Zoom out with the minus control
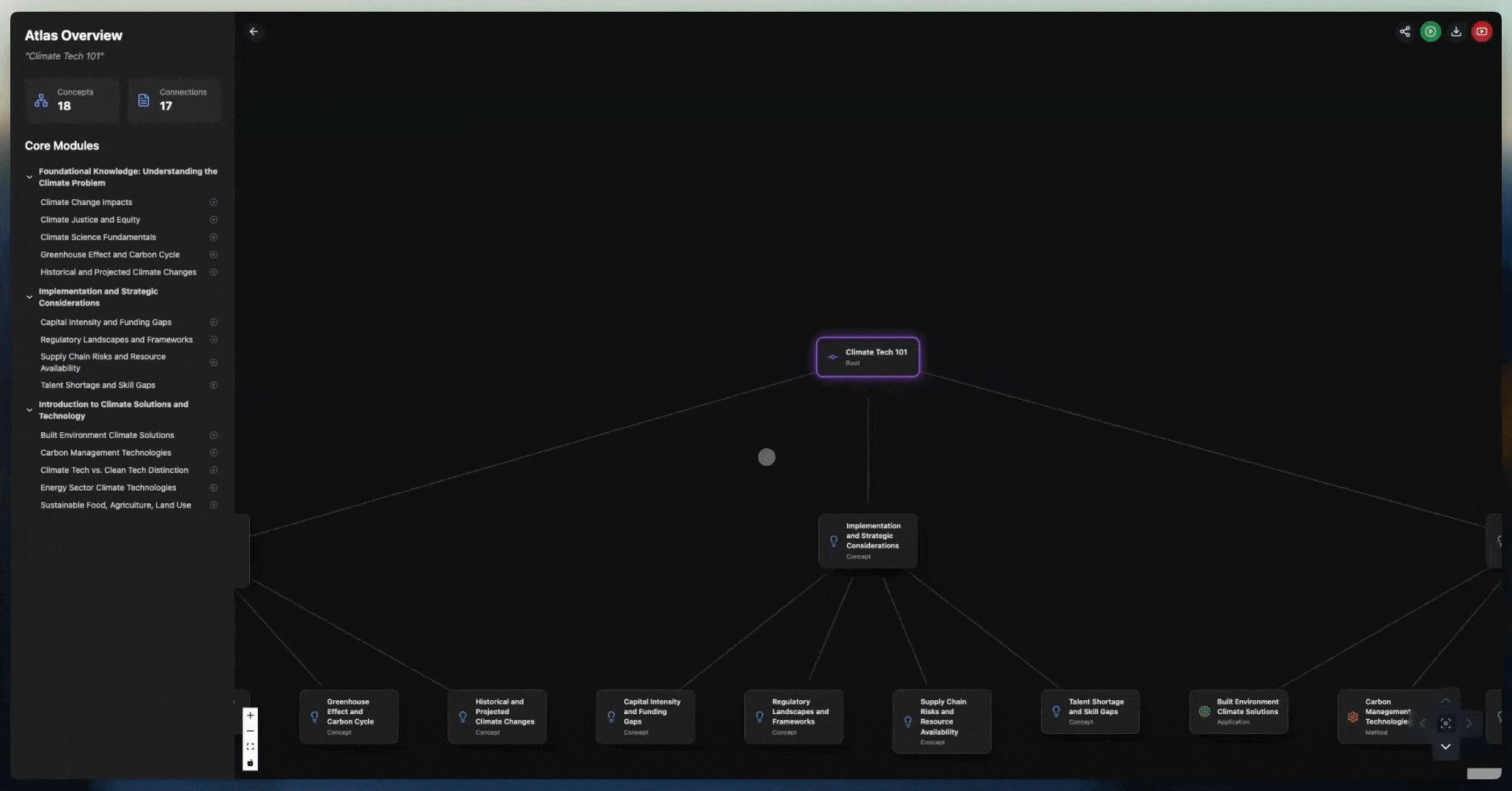Viewport: 1512px width, 791px height. click(251, 731)
